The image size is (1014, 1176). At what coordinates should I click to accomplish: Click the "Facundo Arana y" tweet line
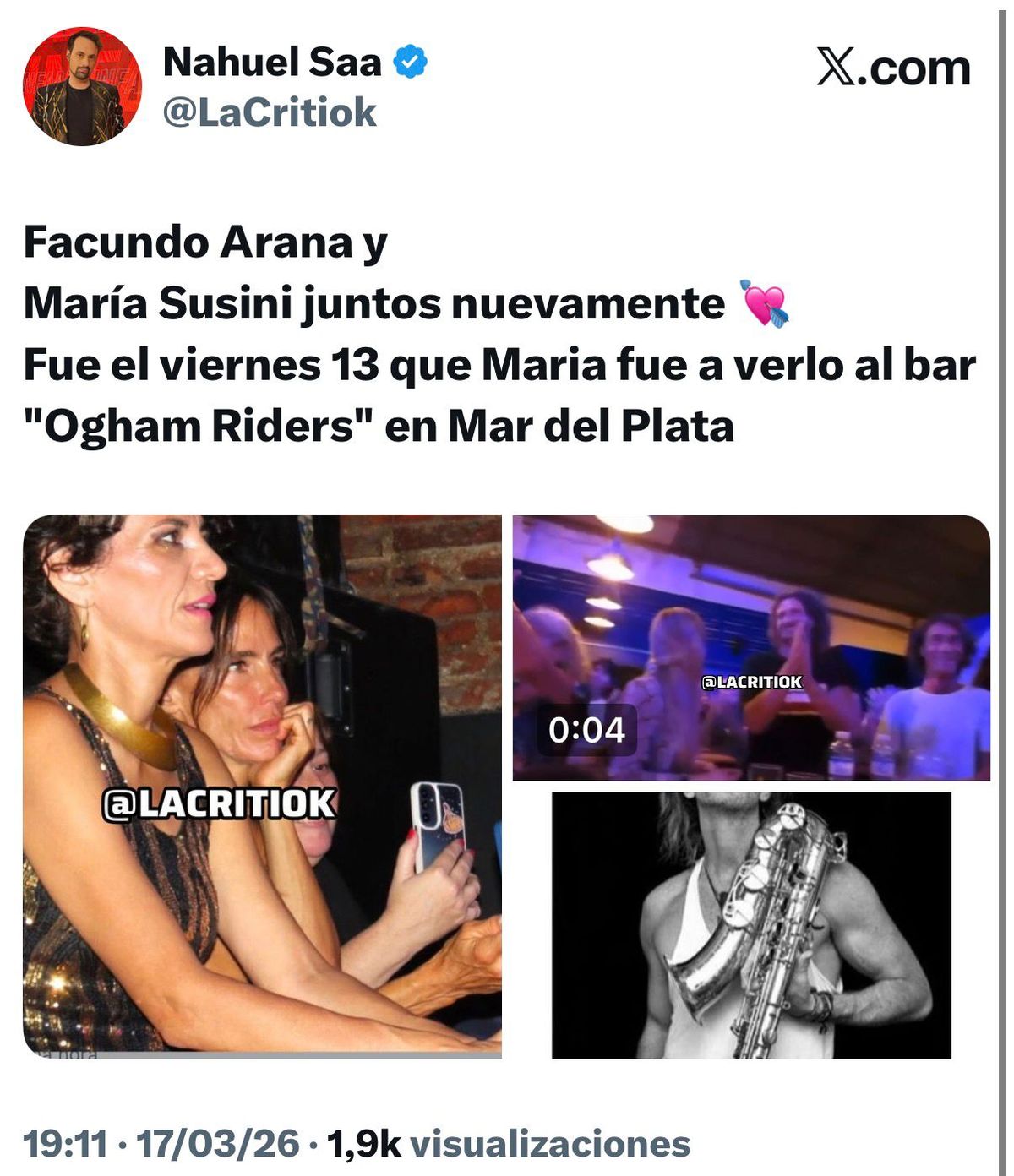pyautogui.click(x=205, y=242)
